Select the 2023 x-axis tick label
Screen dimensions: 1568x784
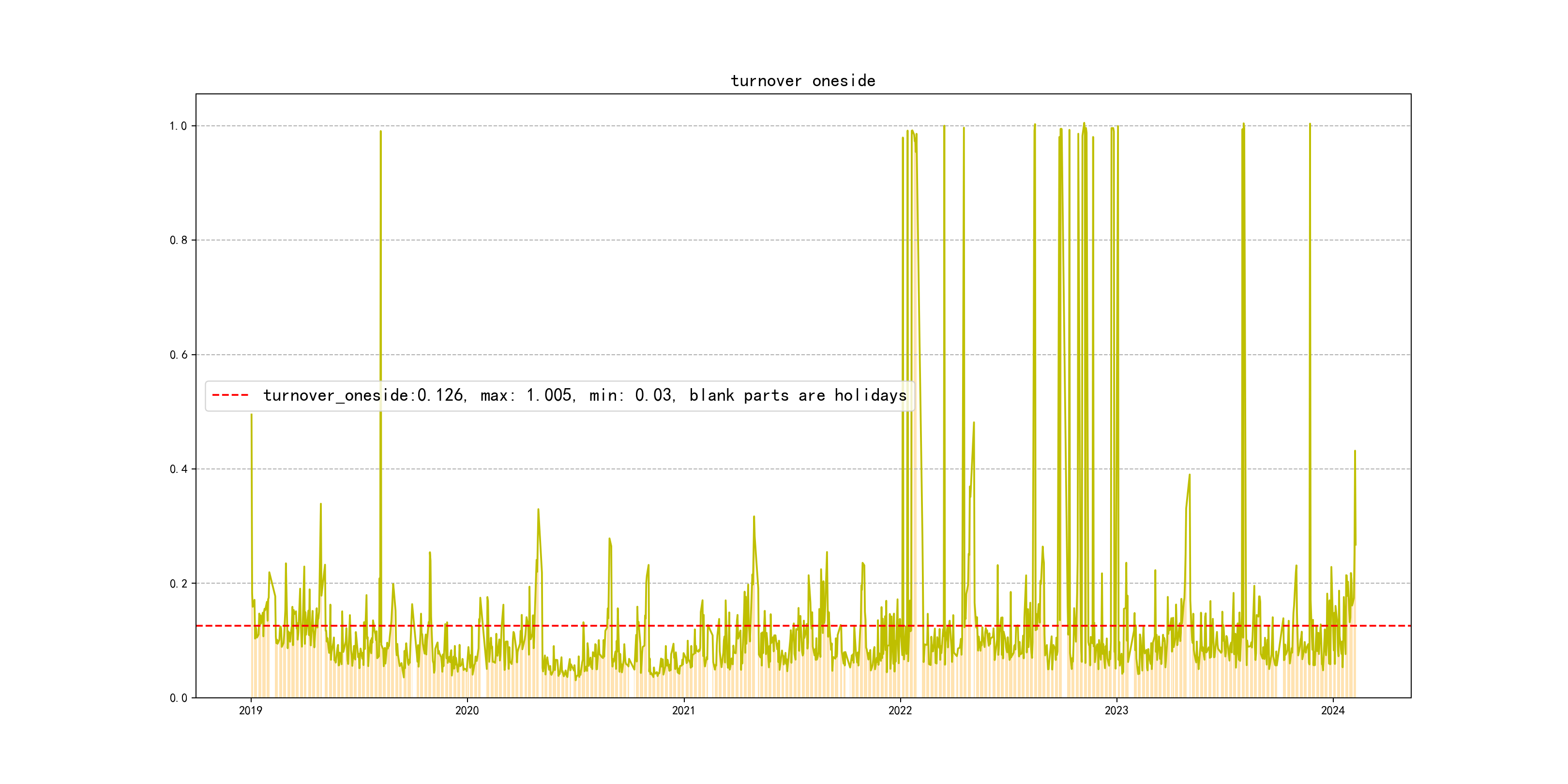tap(1116, 710)
